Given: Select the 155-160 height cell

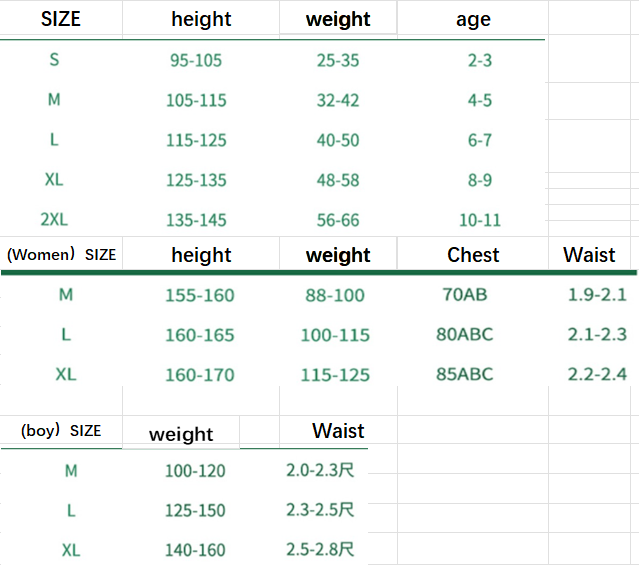Looking at the screenshot, I should [x=200, y=295].
